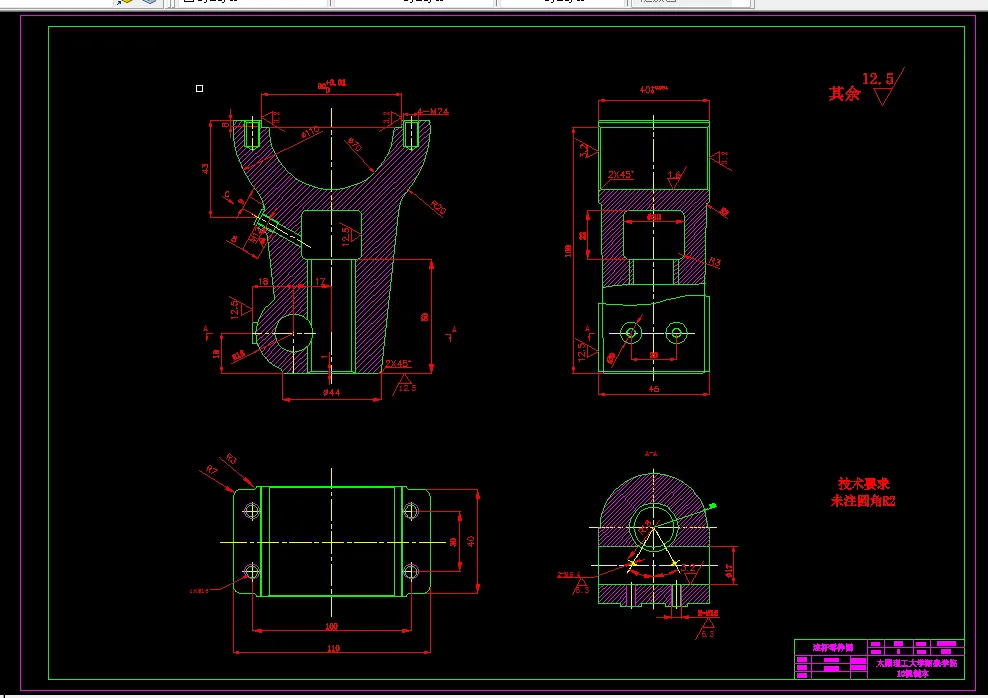
Task: Click the 太原理工大学 title block text
Action: [916, 663]
